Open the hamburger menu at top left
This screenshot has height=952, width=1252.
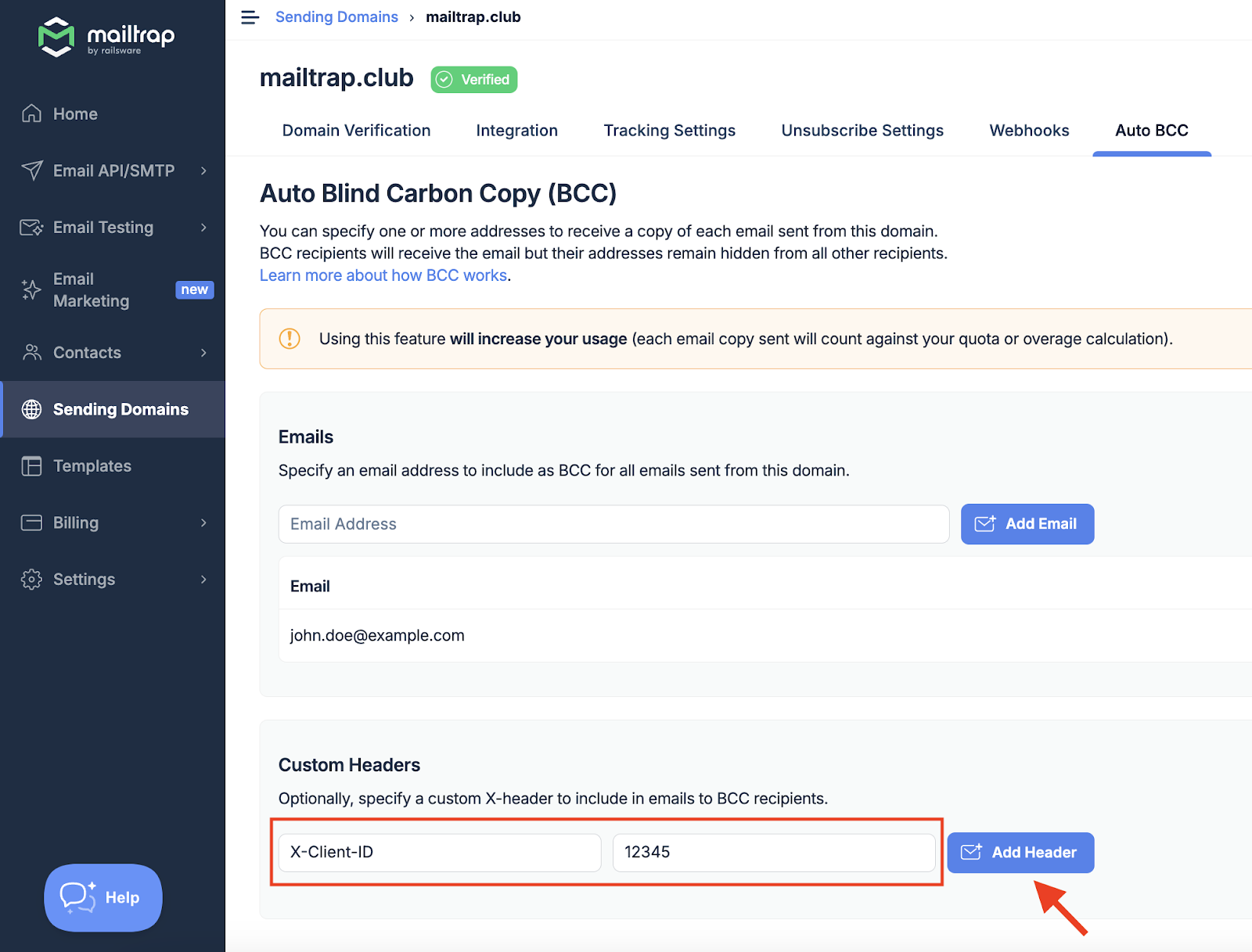click(250, 17)
